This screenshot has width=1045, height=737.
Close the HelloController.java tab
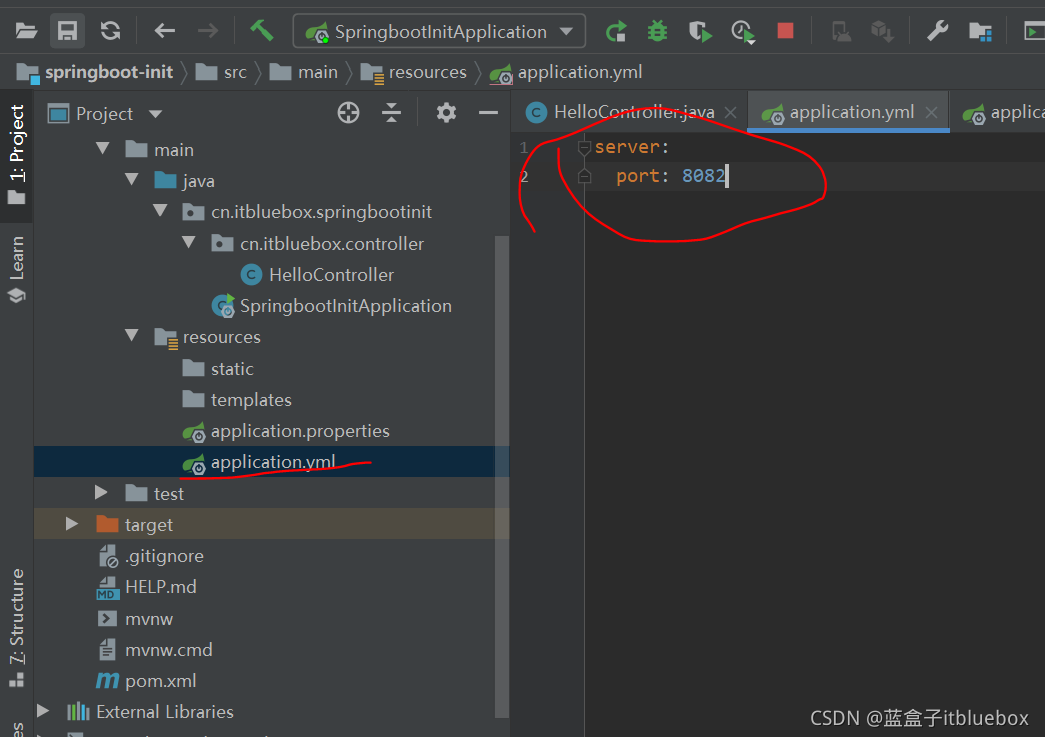[x=730, y=113]
